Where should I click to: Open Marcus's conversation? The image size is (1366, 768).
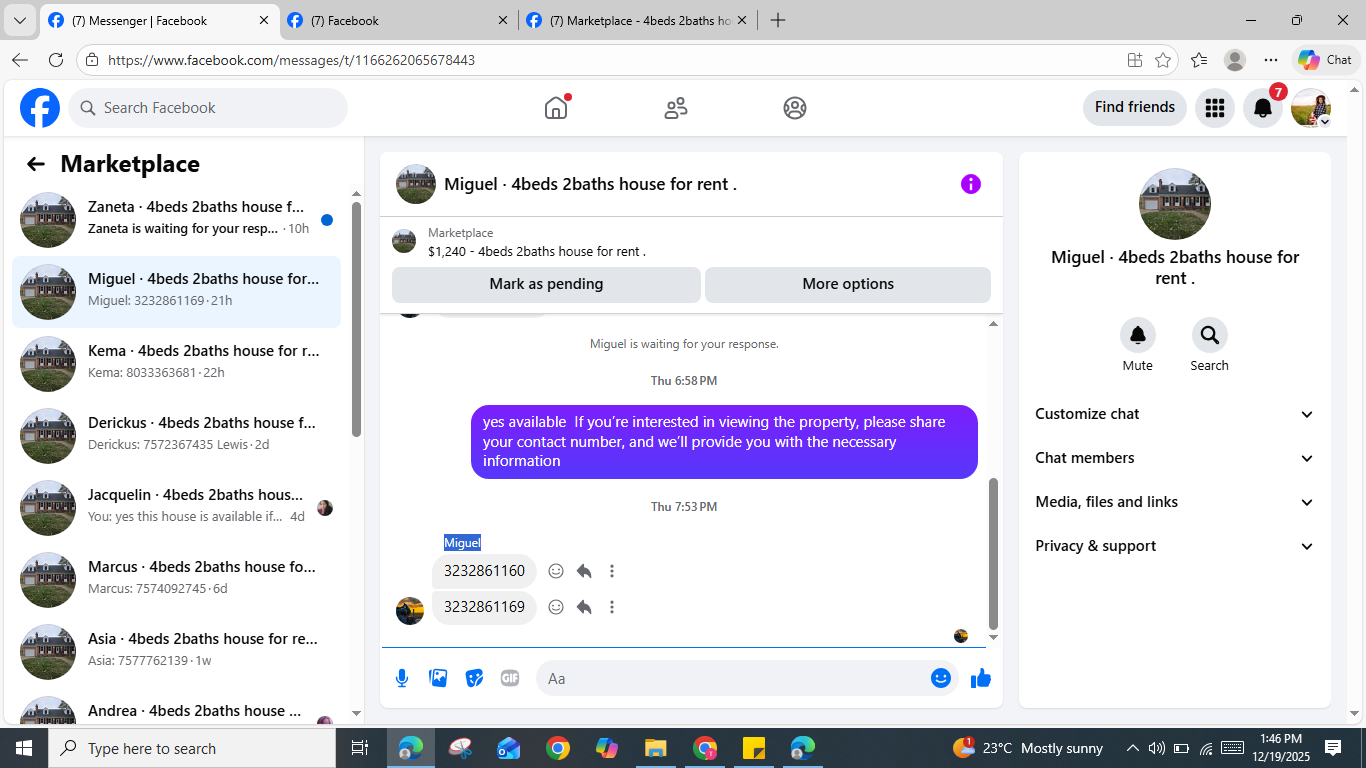[x=176, y=580]
